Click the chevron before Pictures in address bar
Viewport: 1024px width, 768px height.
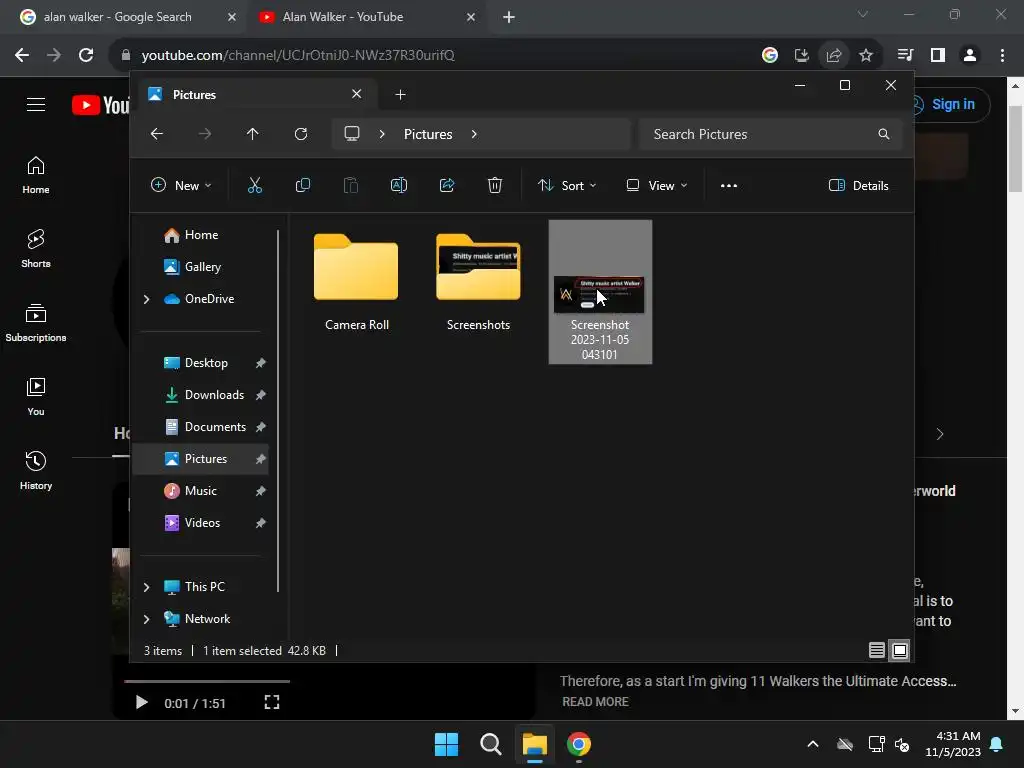pyautogui.click(x=382, y=134)
